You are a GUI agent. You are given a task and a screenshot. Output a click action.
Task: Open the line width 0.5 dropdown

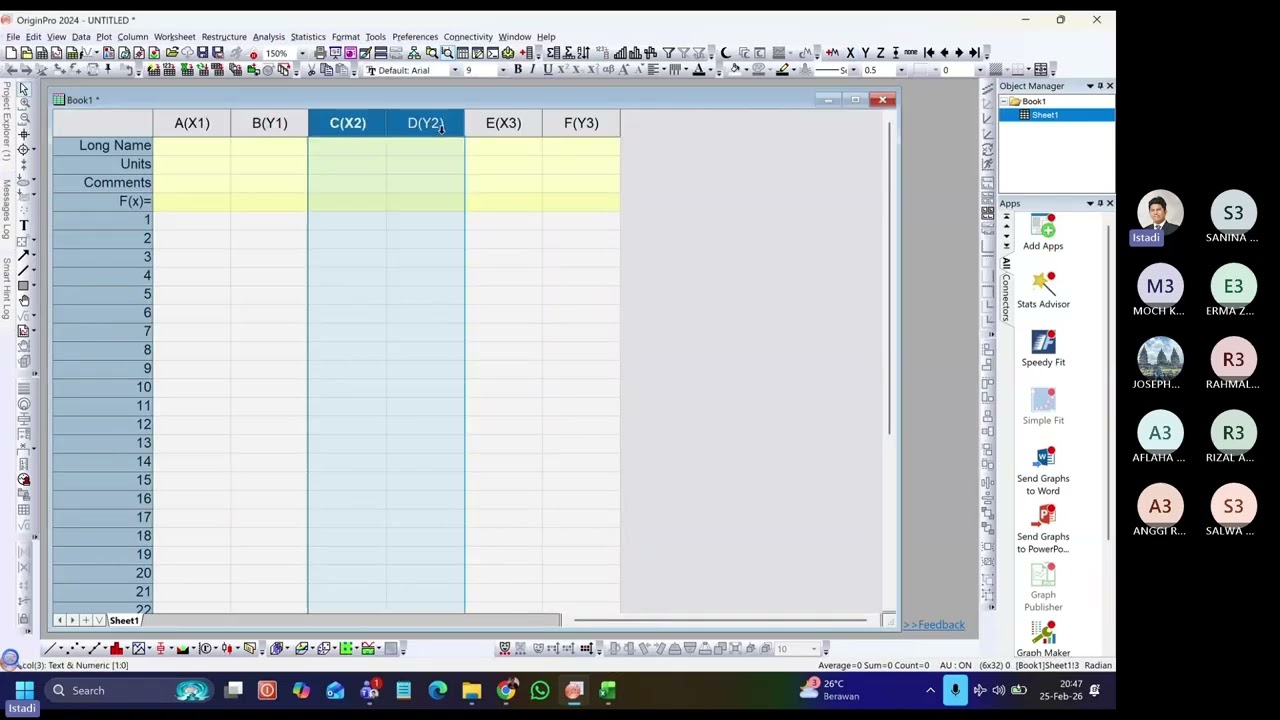901,70
